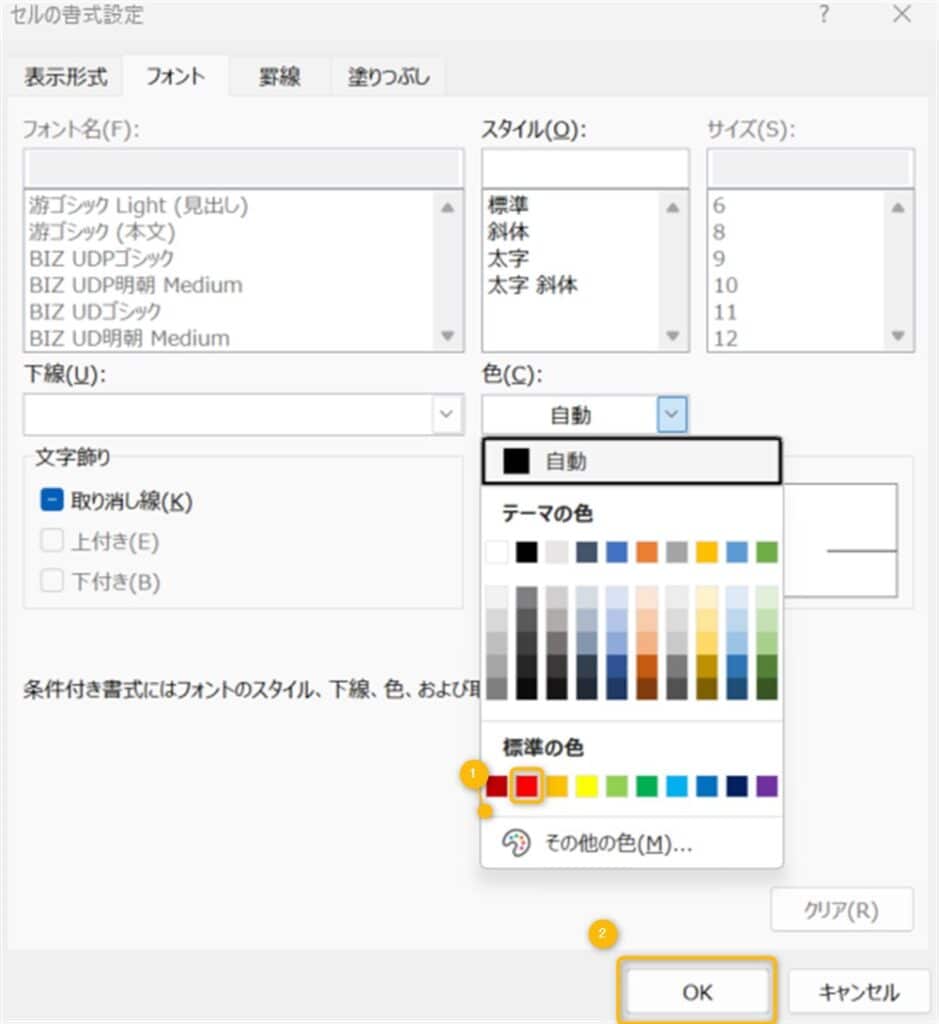Click the help question mark icon
The image size is (939, 1024).
pos(824,14)
